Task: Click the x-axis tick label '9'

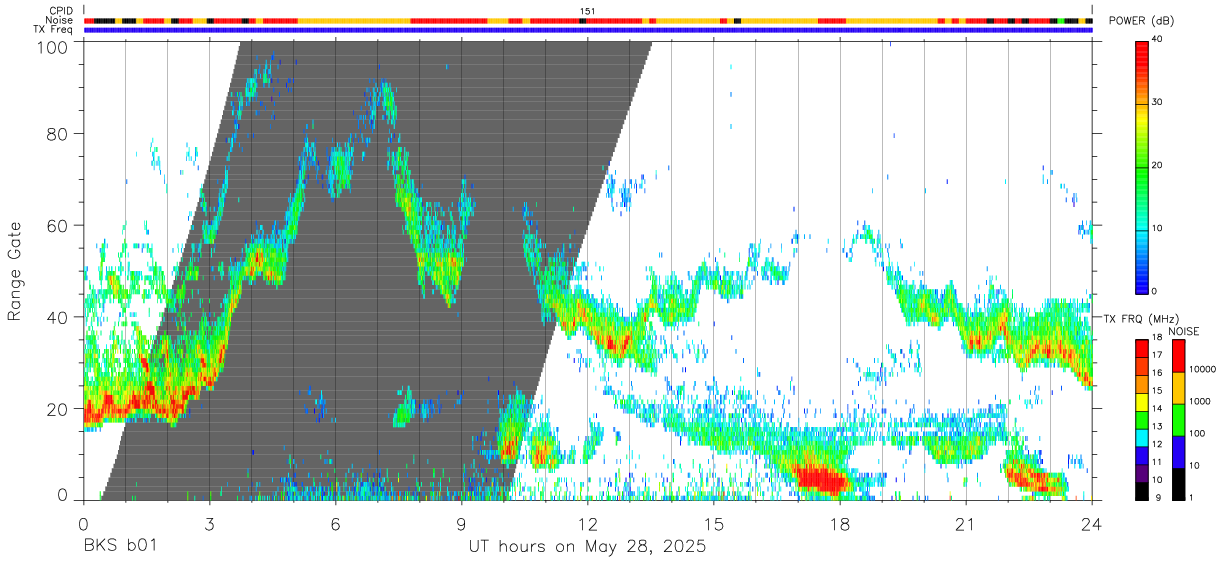Action: point(461,524)
